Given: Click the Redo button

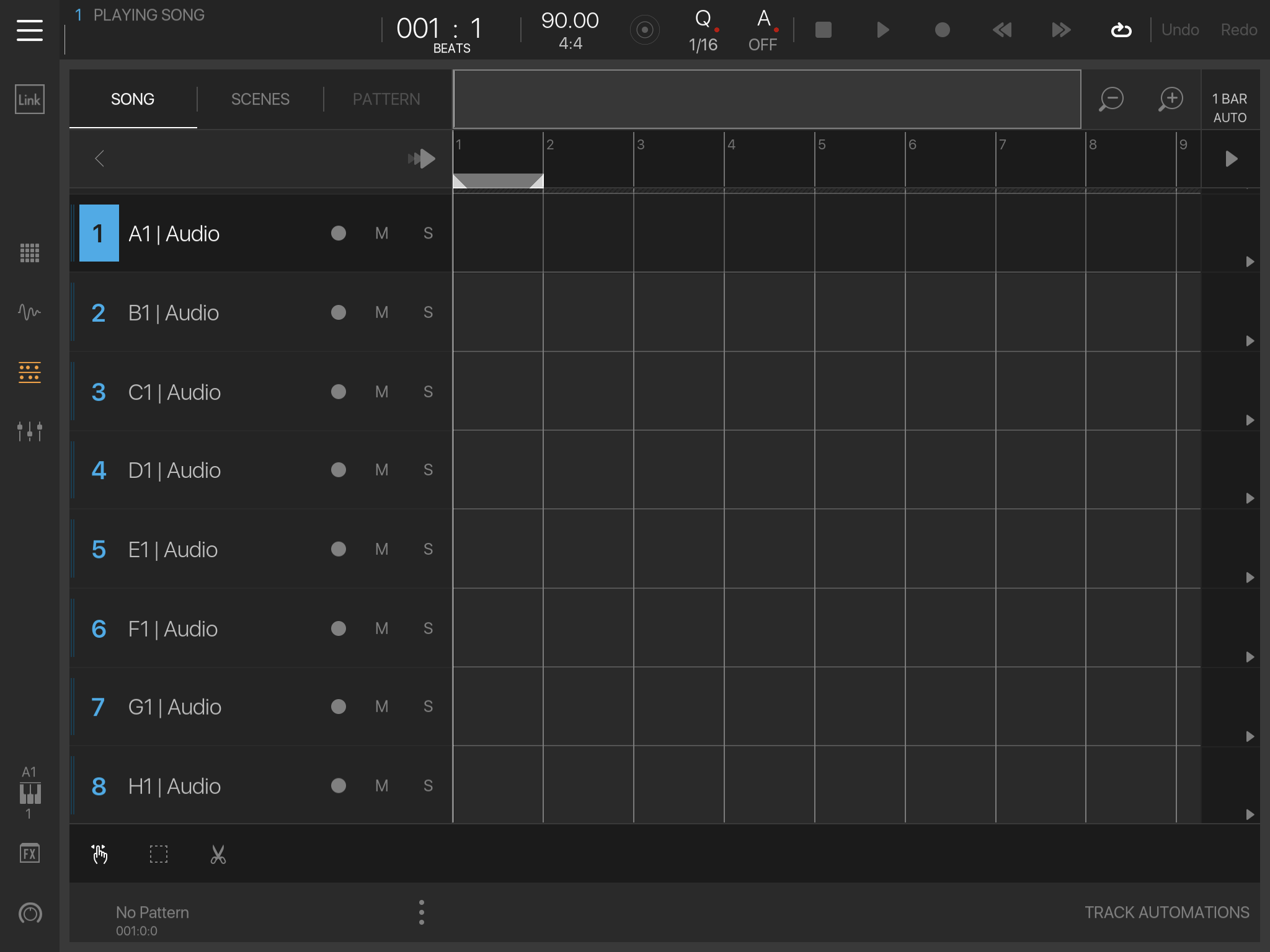Looking at the screenshot, I should [x=1239, y=30].
